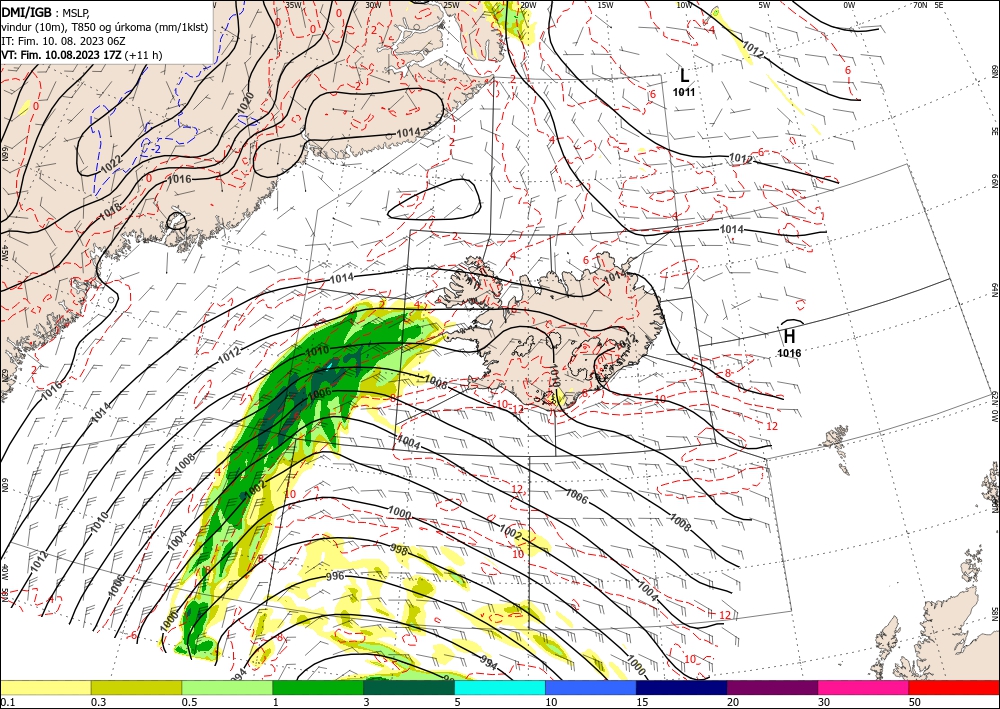Select the green 1 mm legend swatch

click(318, 687)
